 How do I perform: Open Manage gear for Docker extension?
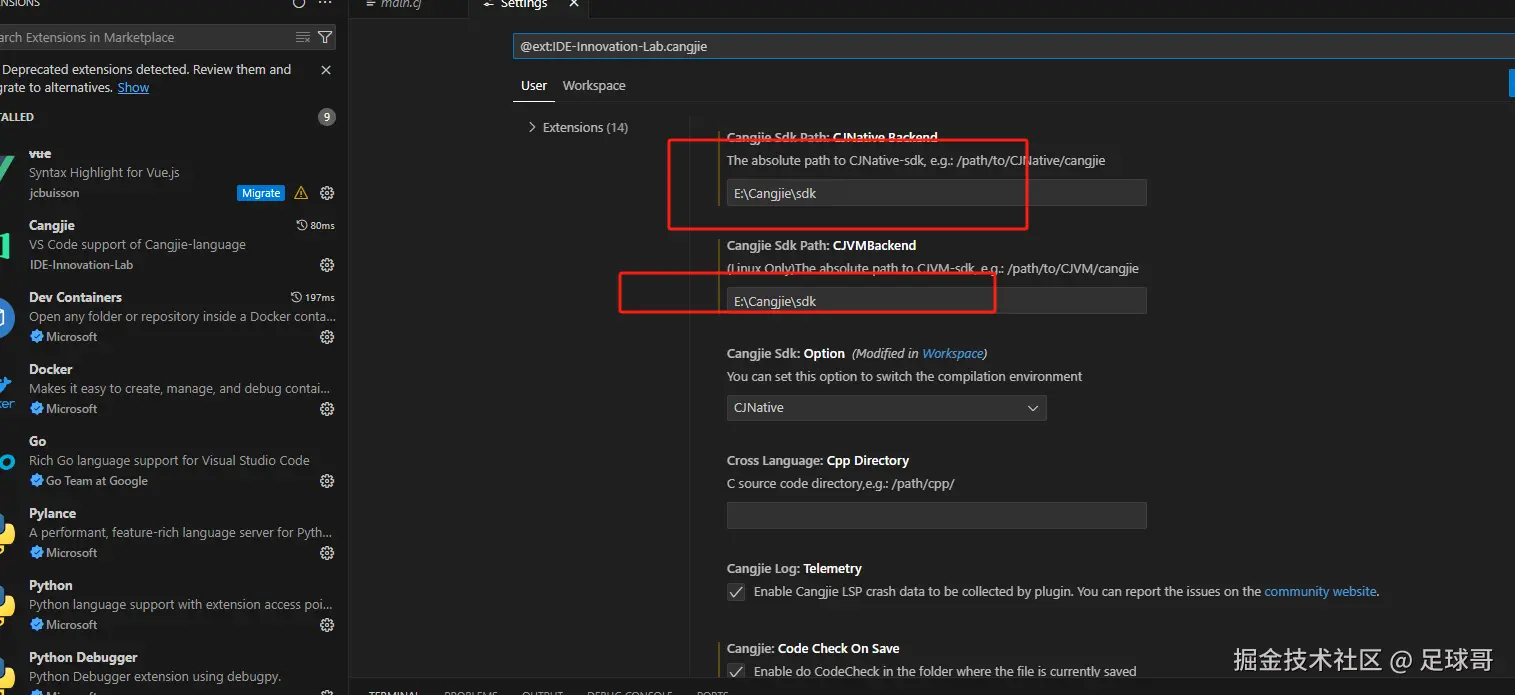[327, 409]
